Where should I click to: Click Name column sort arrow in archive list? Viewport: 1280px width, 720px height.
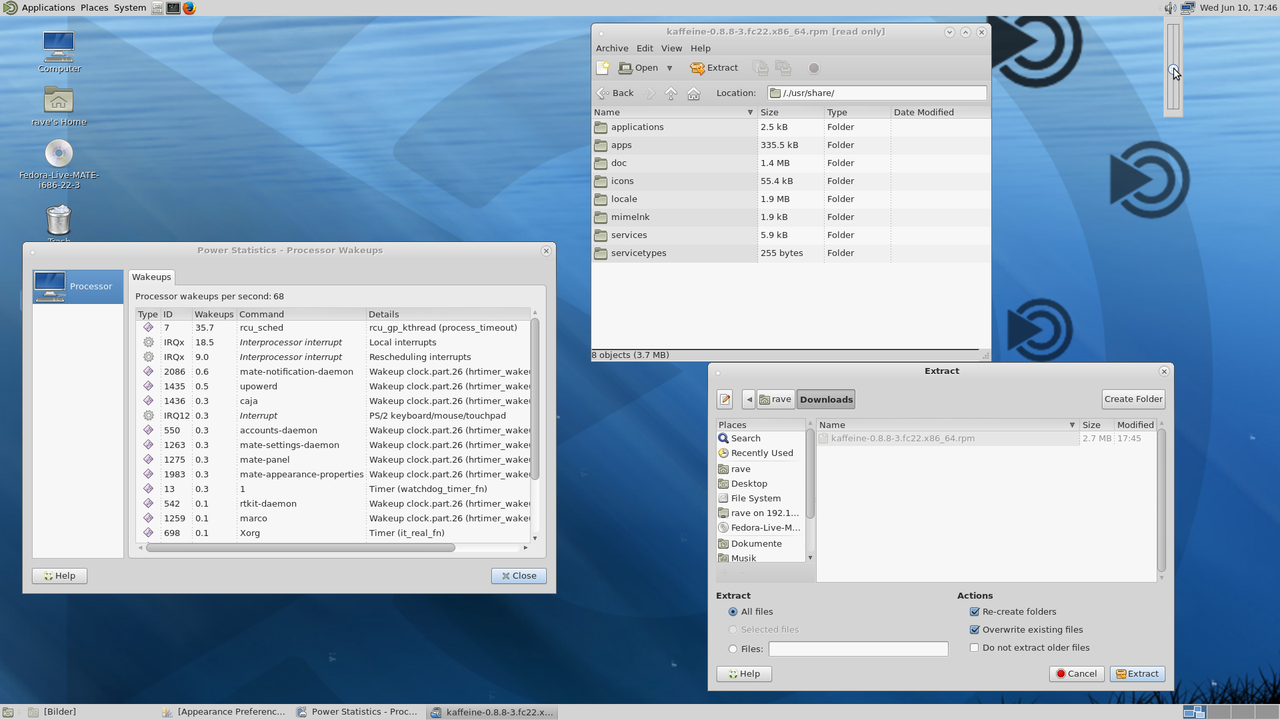point(750,113)
